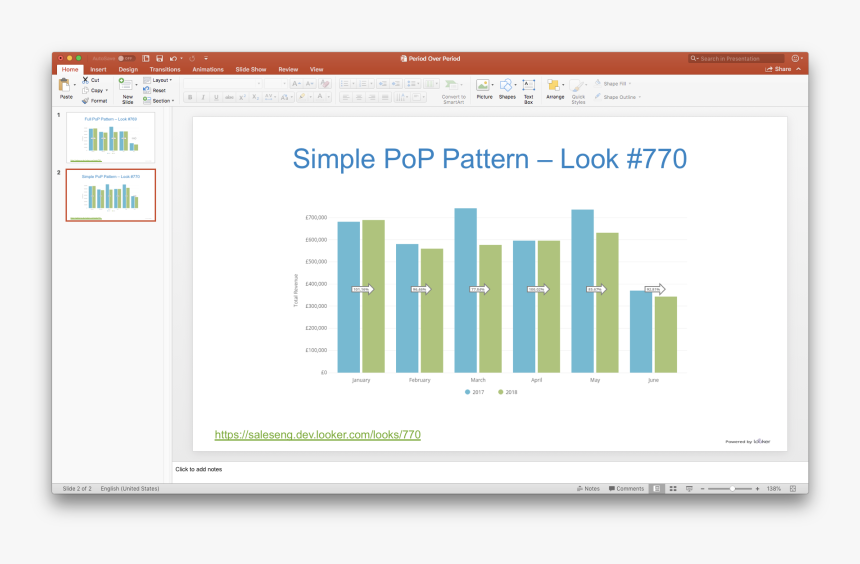Cut the selection with scissors icon
Screen dimensions: 860x564
[86, 80]
